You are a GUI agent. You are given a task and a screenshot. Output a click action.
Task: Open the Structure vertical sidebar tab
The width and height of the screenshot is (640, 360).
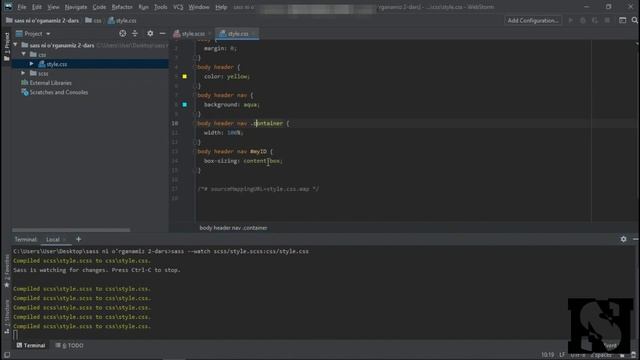click(x=6, y=317)
